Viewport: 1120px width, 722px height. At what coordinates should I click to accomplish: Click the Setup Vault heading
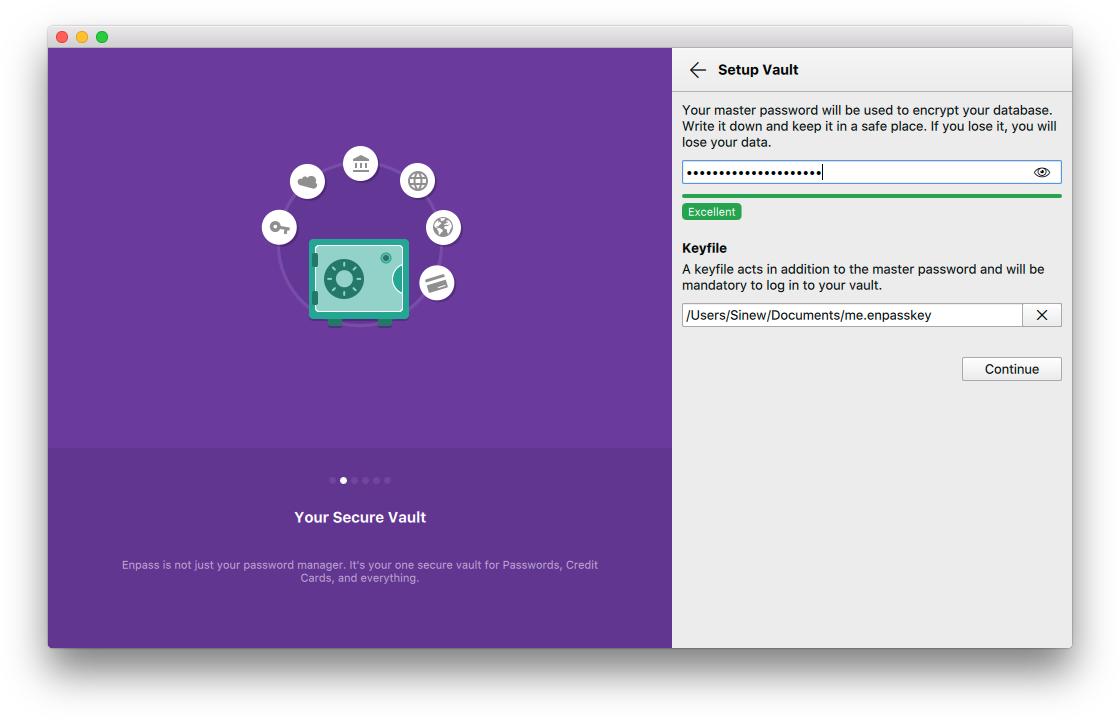pos(758,70)
